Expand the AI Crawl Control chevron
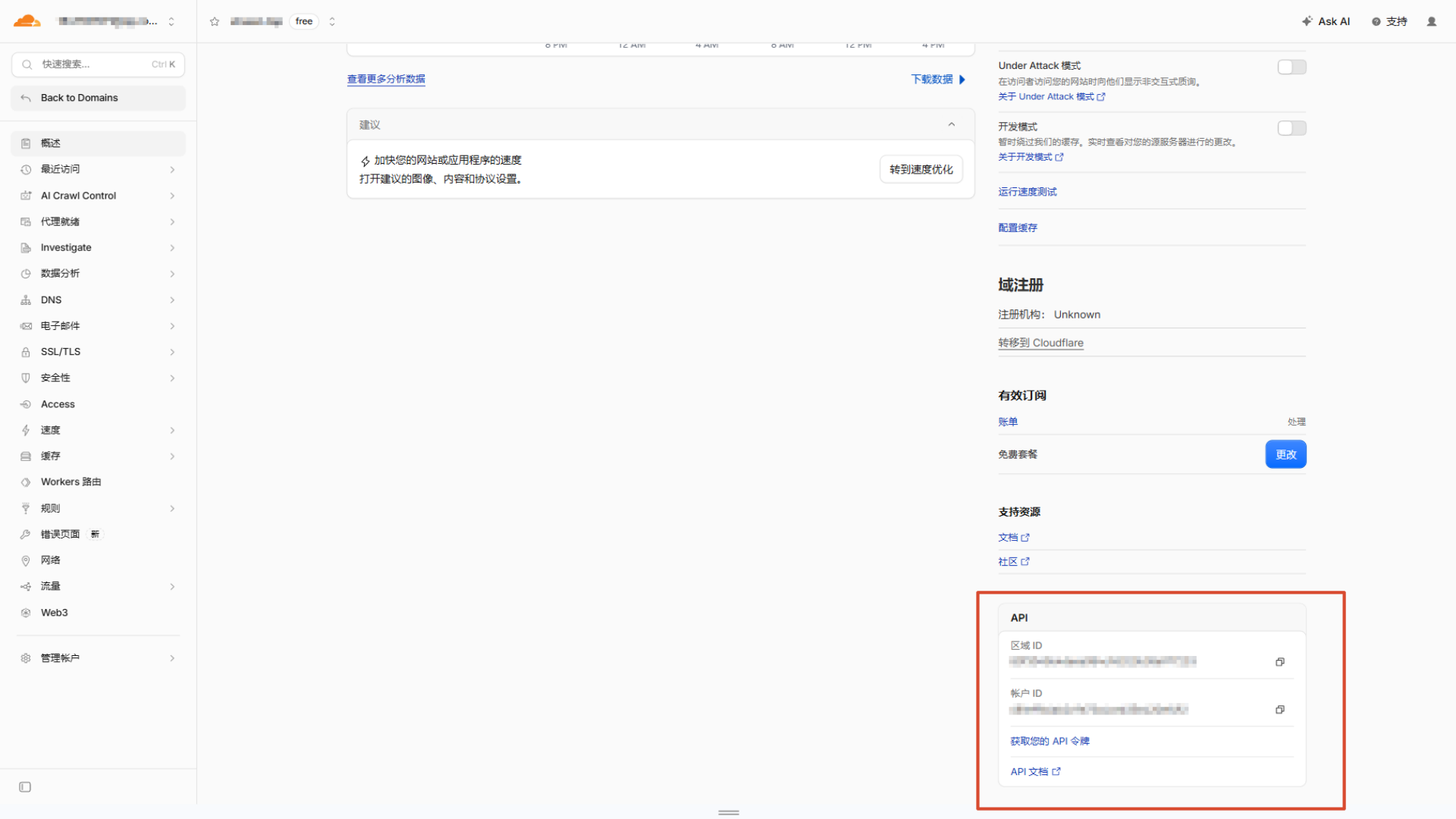The width and height of the screenshot is (1456, 819). point(172,196)
